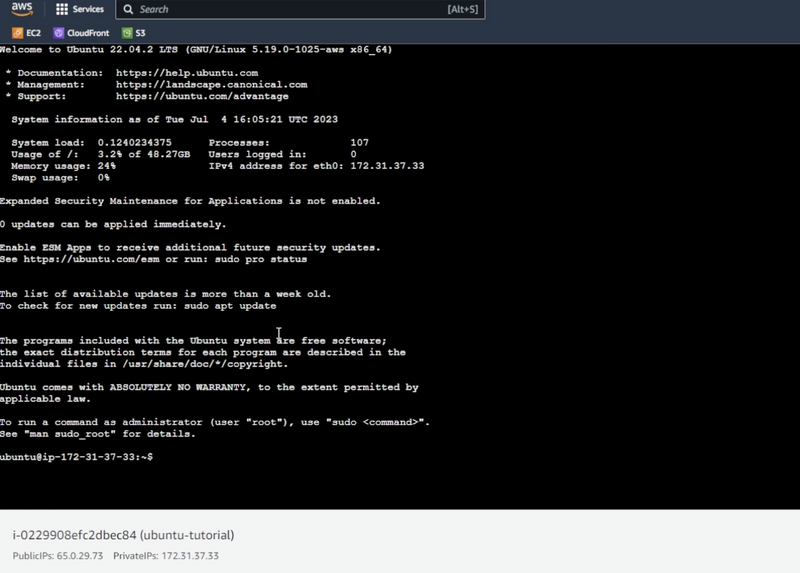Click the https://help.ubuntu.com documentation URL
Screen dimensions: 800x573
coord(187,73)
